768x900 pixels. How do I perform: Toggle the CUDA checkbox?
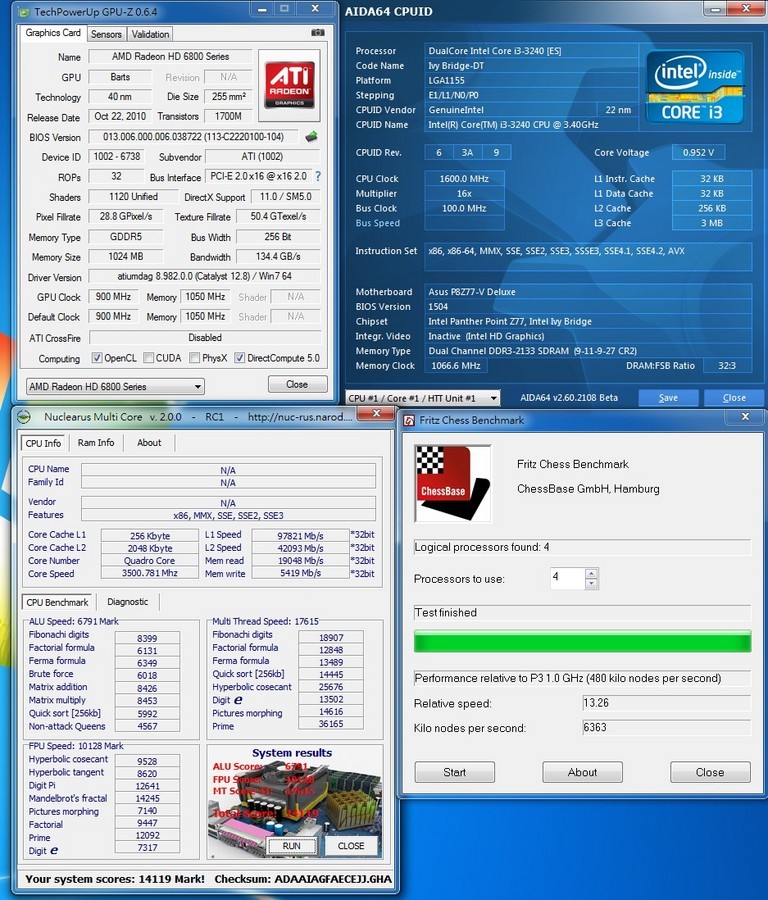tap(149, 358)
